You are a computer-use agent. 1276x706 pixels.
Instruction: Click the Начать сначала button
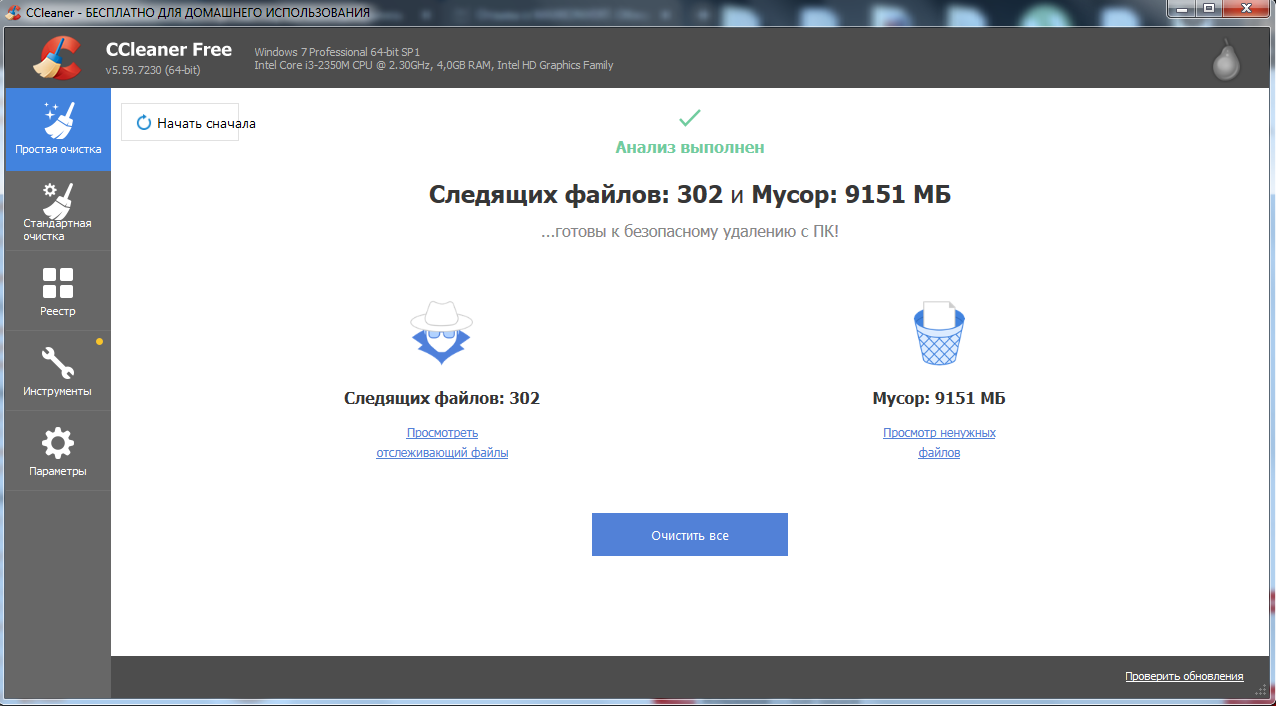(181, 123)
